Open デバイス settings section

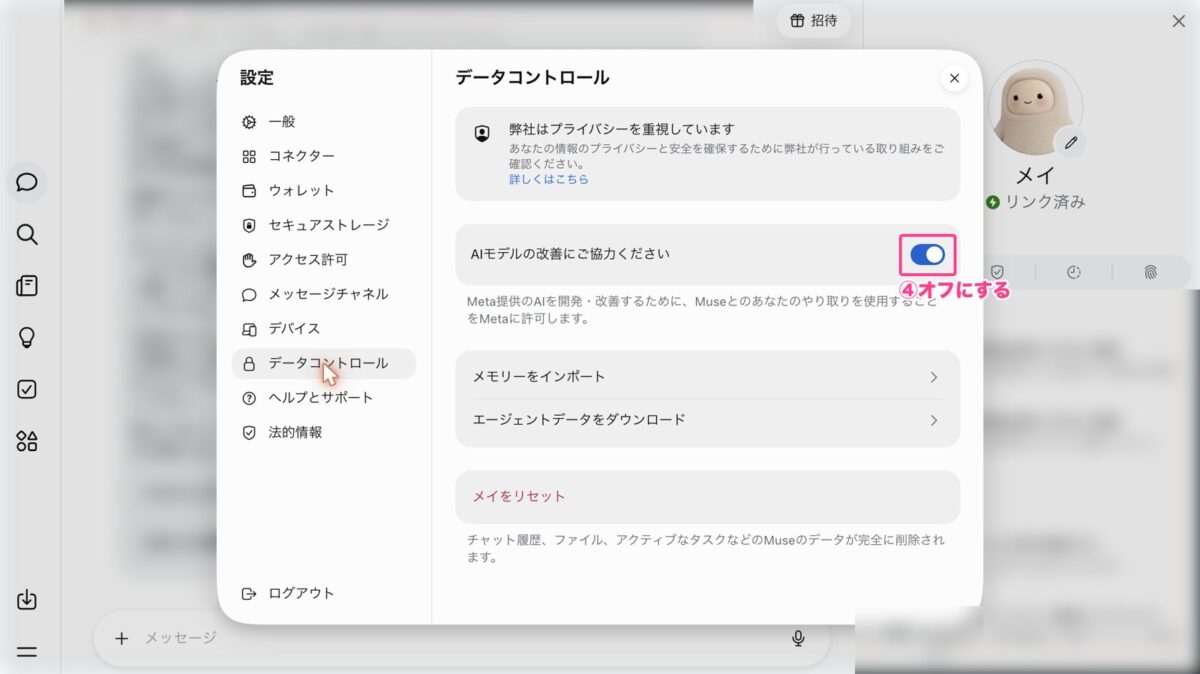[324, 329]
